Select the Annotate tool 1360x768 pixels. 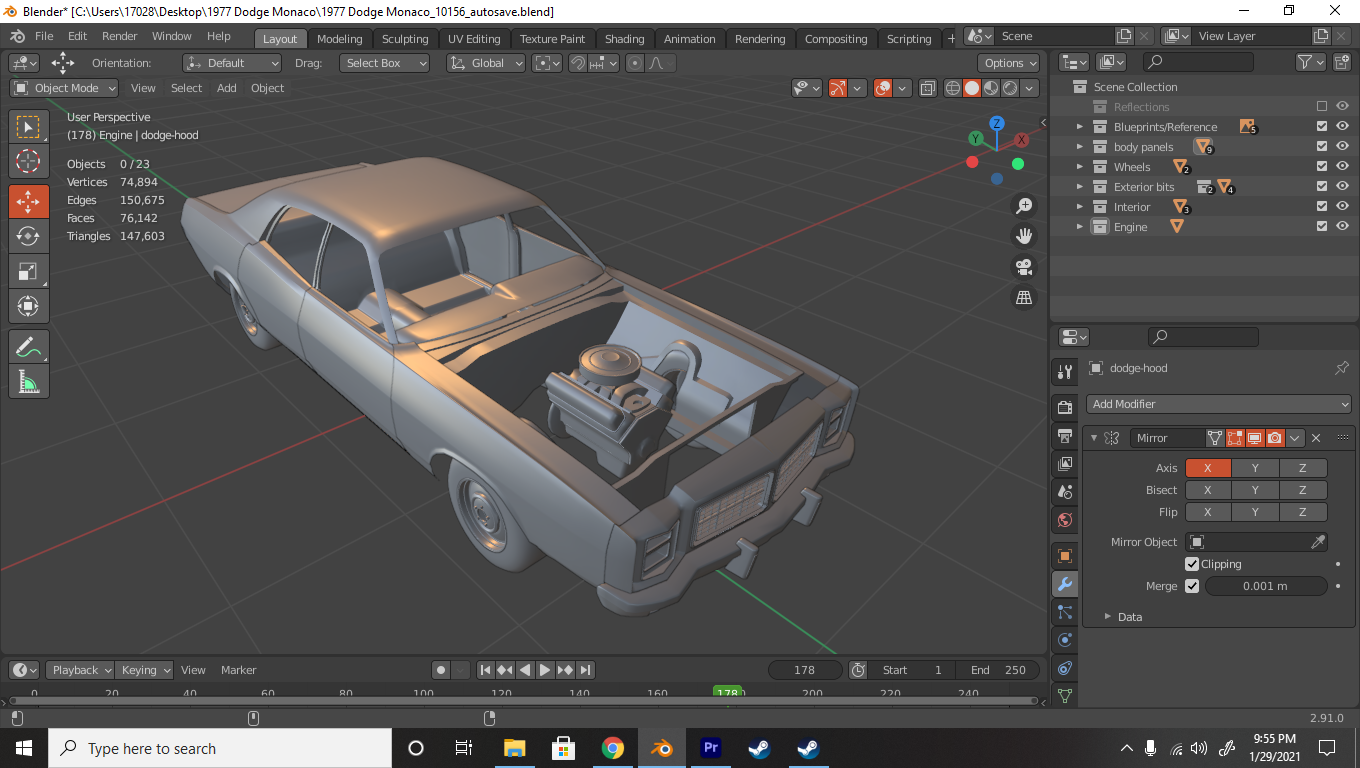(x=28, y=347)
